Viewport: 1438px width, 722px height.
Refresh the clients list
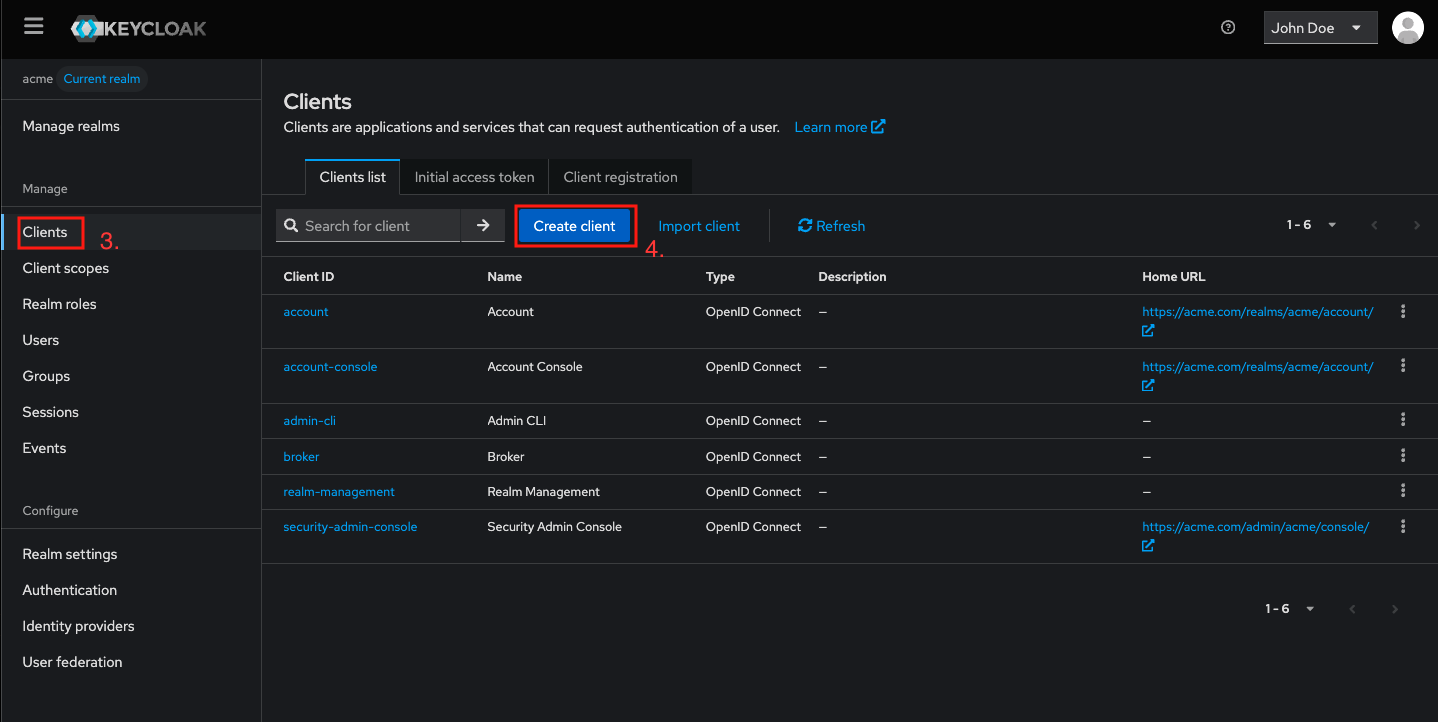click(x=831, y=225)
